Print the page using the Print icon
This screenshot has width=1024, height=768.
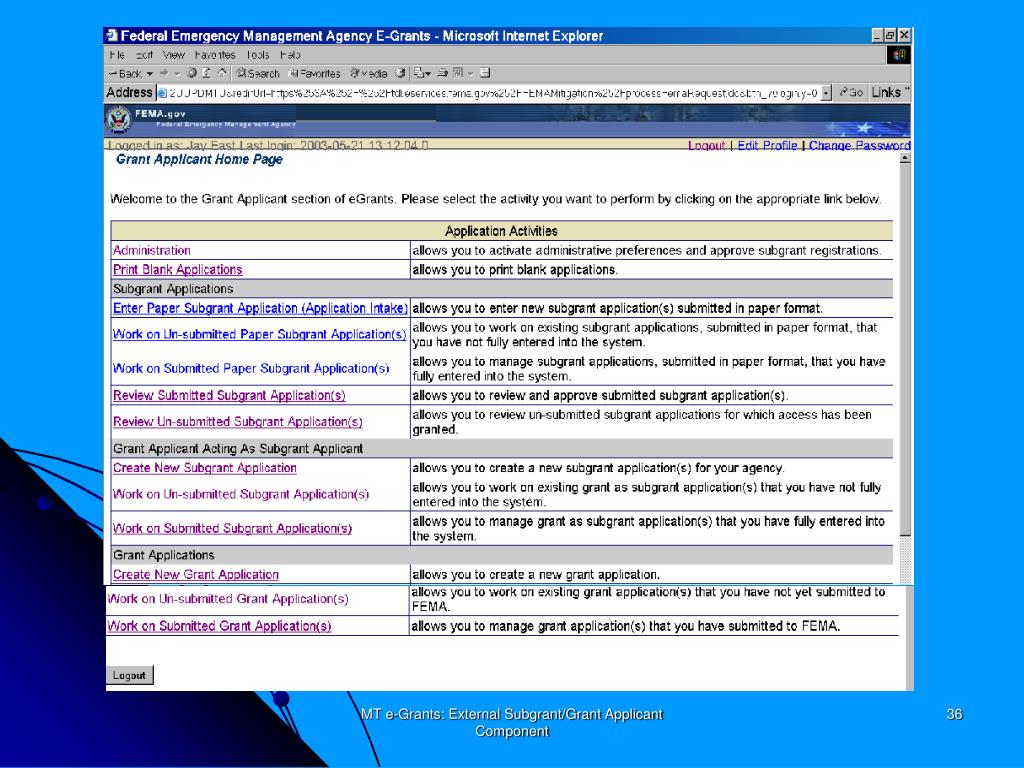(443, 73)
